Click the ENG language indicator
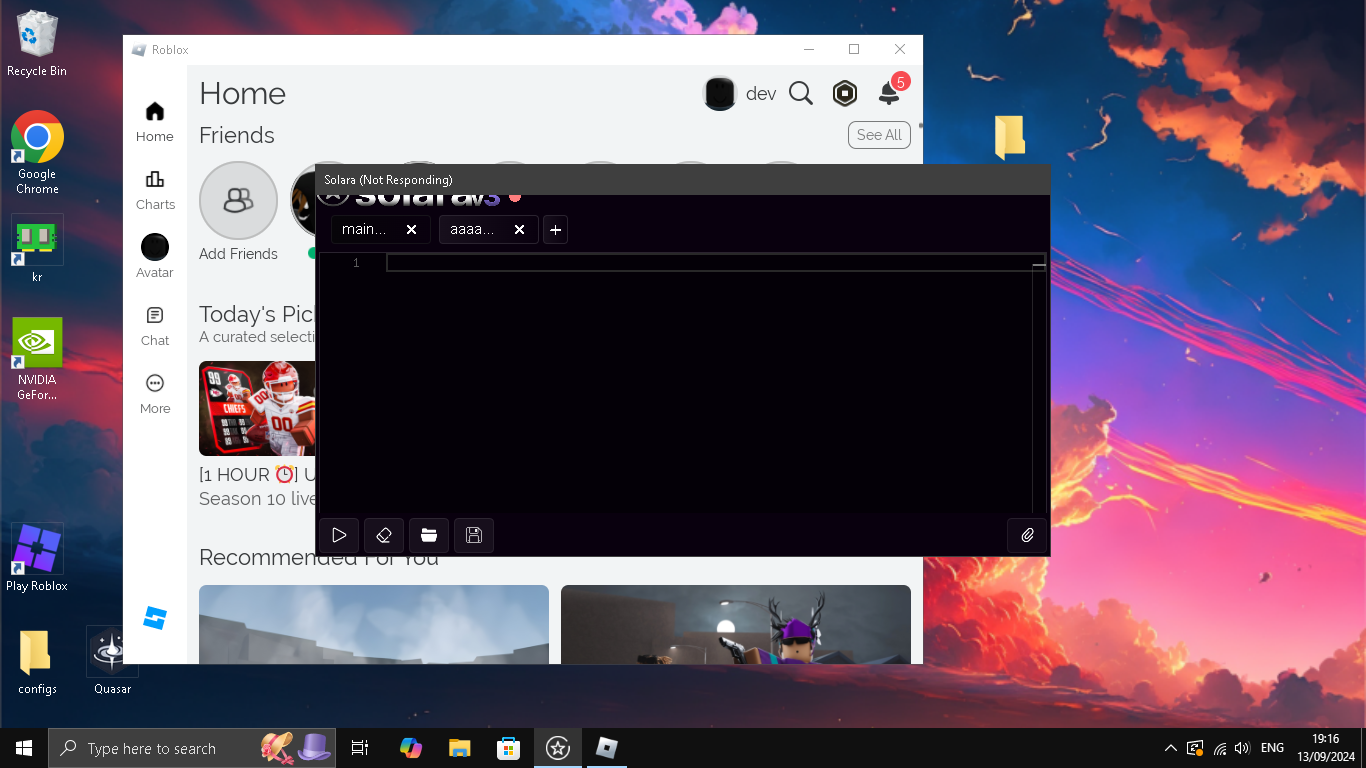This screenshot has height=768, width=1366. tap(1272, 748)
